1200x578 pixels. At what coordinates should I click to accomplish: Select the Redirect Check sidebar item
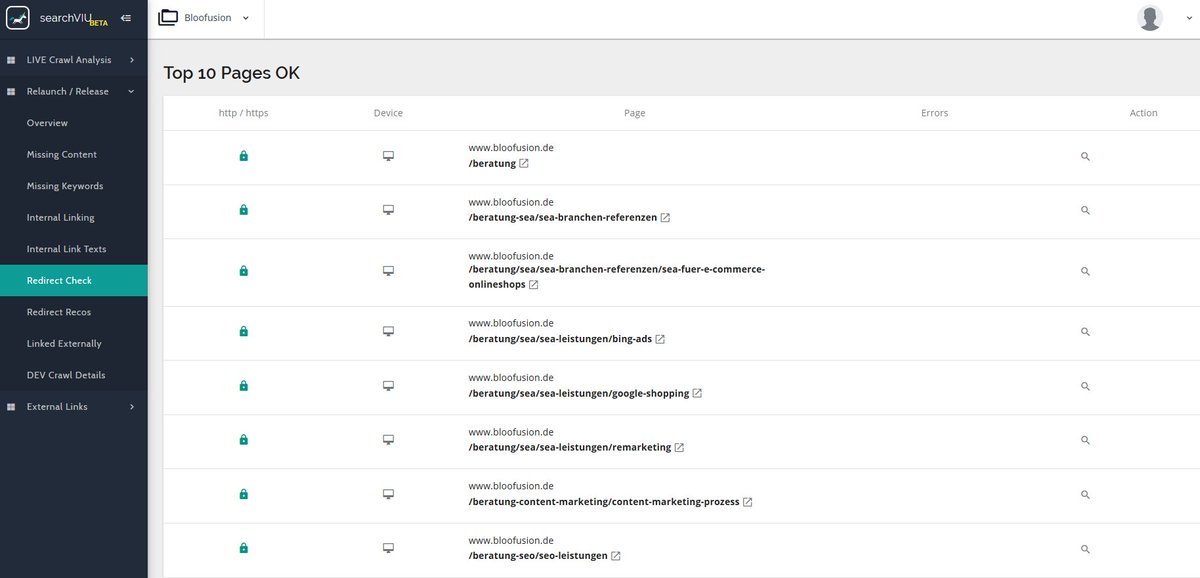pyautogui.click(x=74, y=280)
